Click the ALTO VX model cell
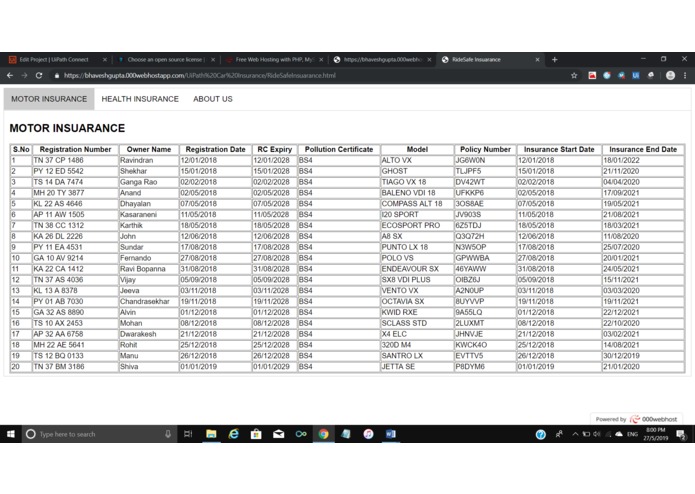The width and height of the screenshot is (695, 494). click(x=417, y=160)
